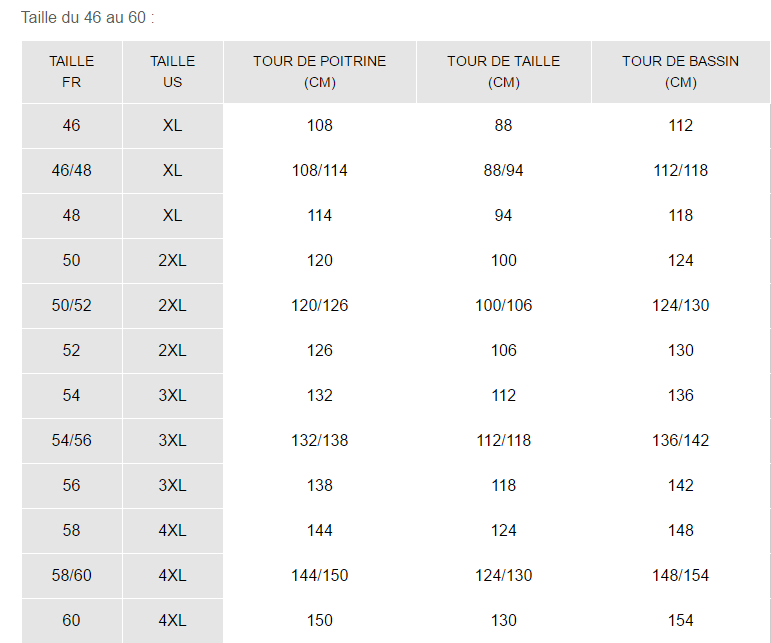Select the TOUR DE POITRINE header cell

pyautogui.click(x=319, y=71)
